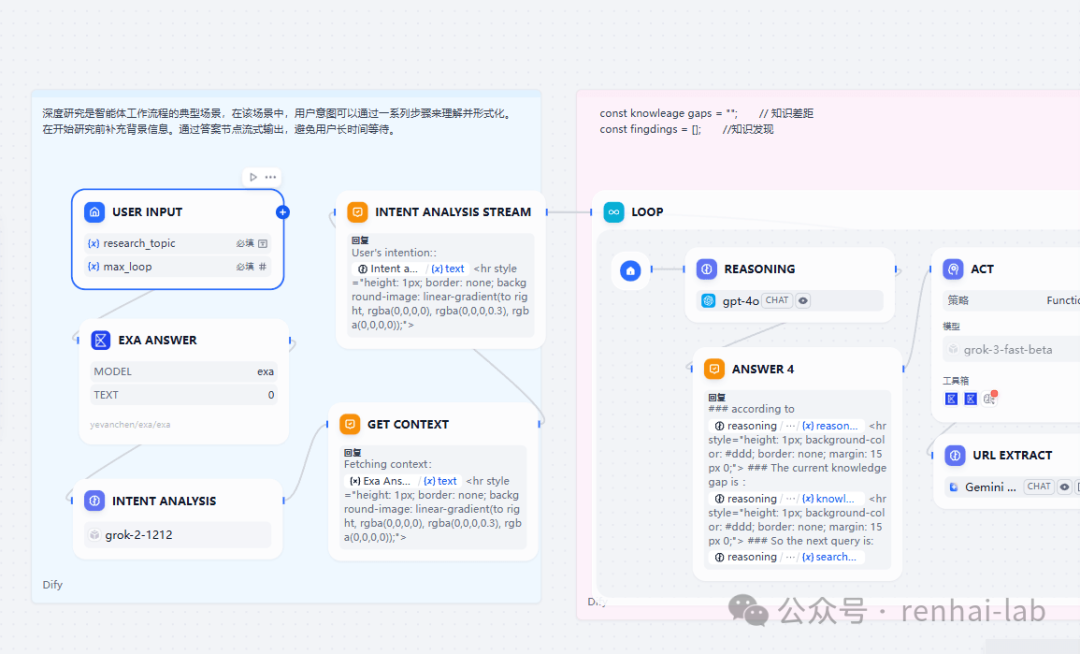This screenshot has width=1080, height=654.
Task: Click the EXA ANSWER node icon
Action: [x=100, y=340]
